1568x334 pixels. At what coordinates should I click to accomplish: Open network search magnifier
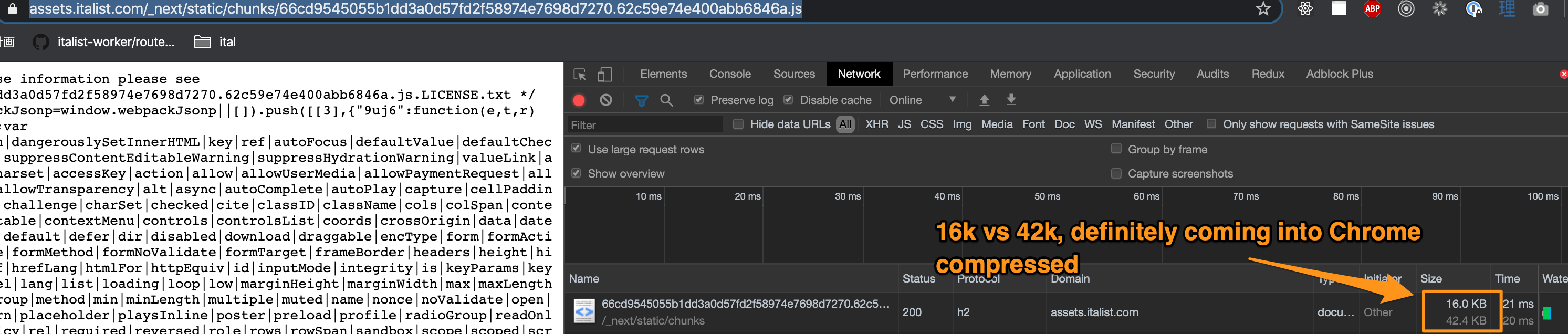pos(666,100)
